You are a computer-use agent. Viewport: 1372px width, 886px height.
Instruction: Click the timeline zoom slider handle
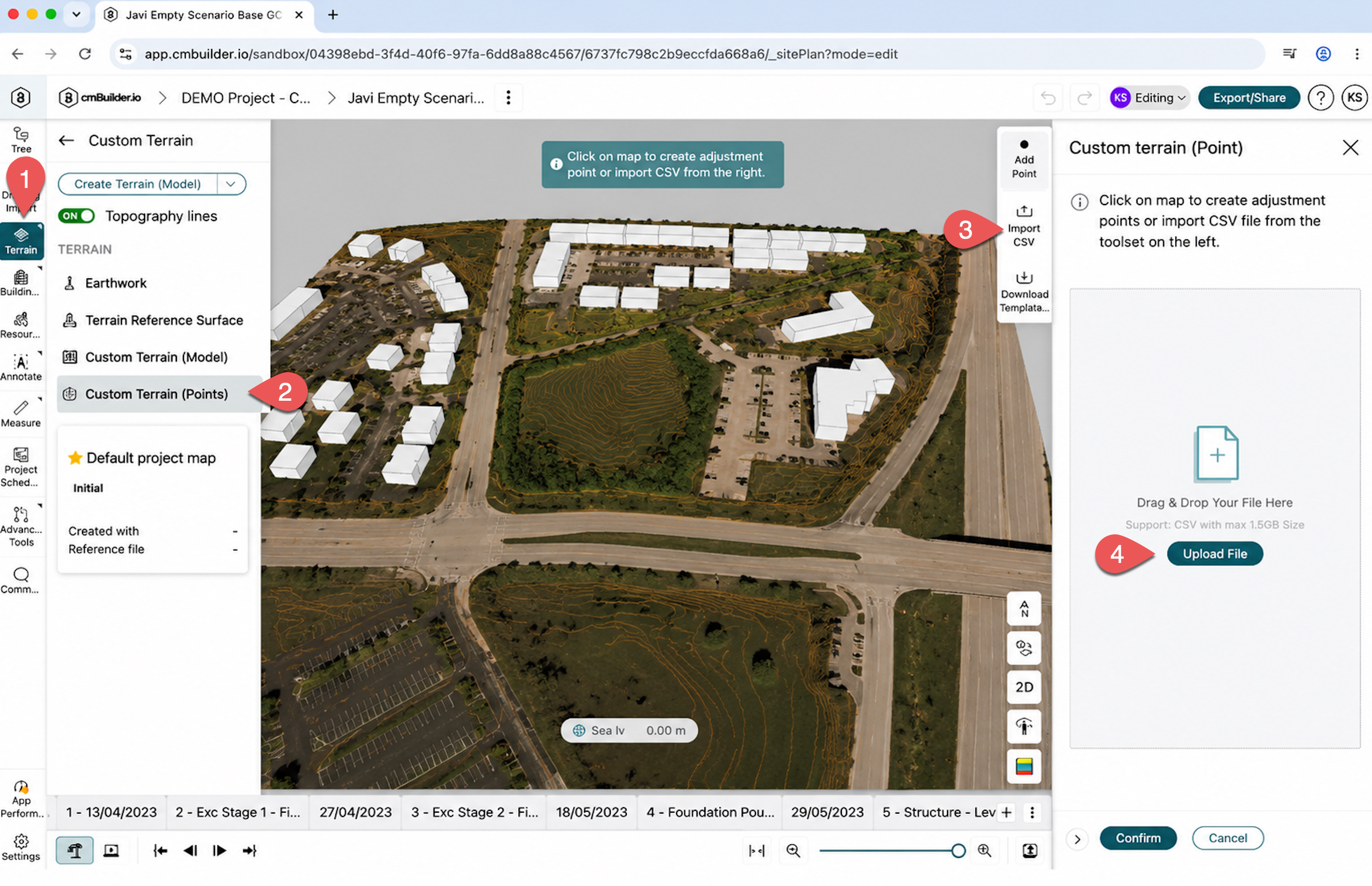coord(957,851)
